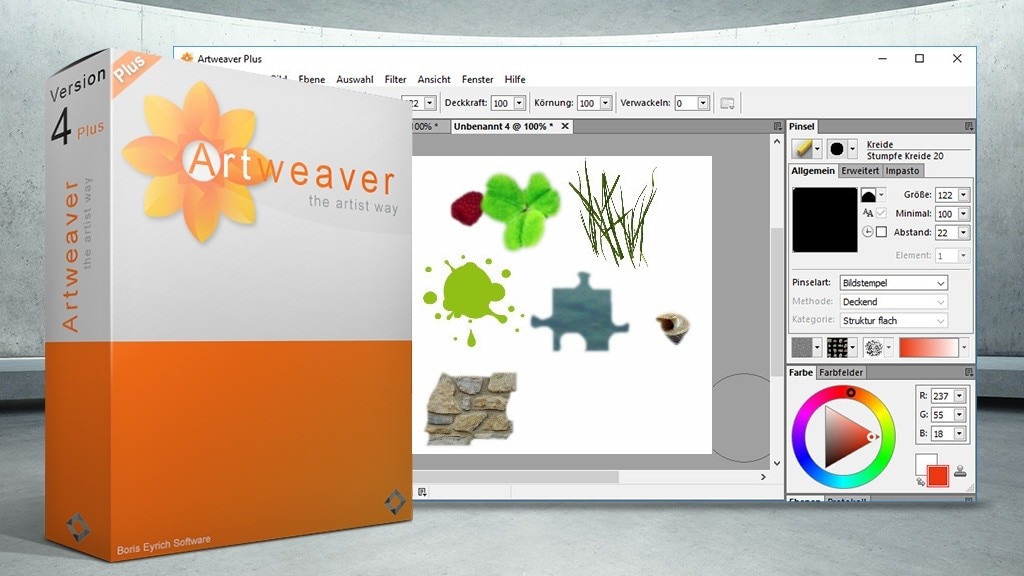1024x576 pixels.
Task: Click the Artweaver app icon in title bar
Action: [187, 58]
